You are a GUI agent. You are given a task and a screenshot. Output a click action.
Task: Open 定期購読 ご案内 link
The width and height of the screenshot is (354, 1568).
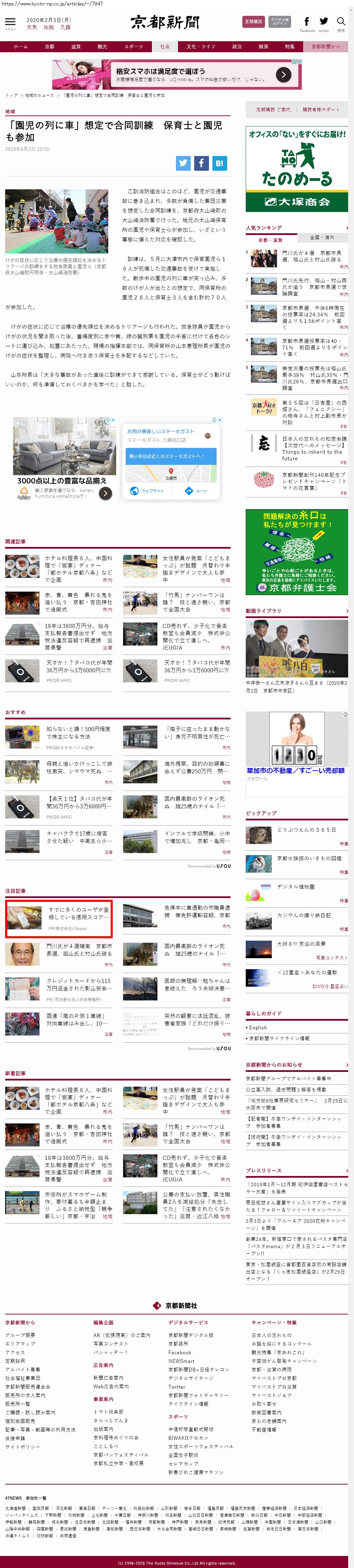273,110
